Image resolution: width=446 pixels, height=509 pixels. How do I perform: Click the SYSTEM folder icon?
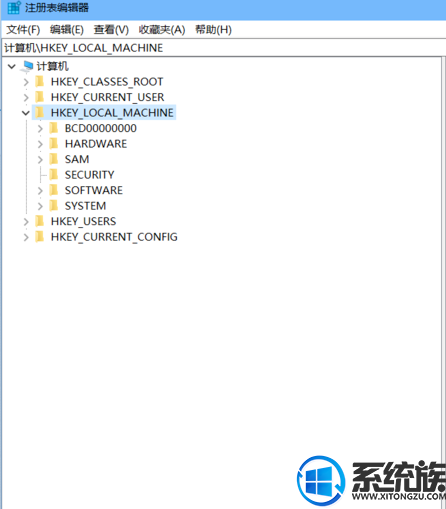54,206
